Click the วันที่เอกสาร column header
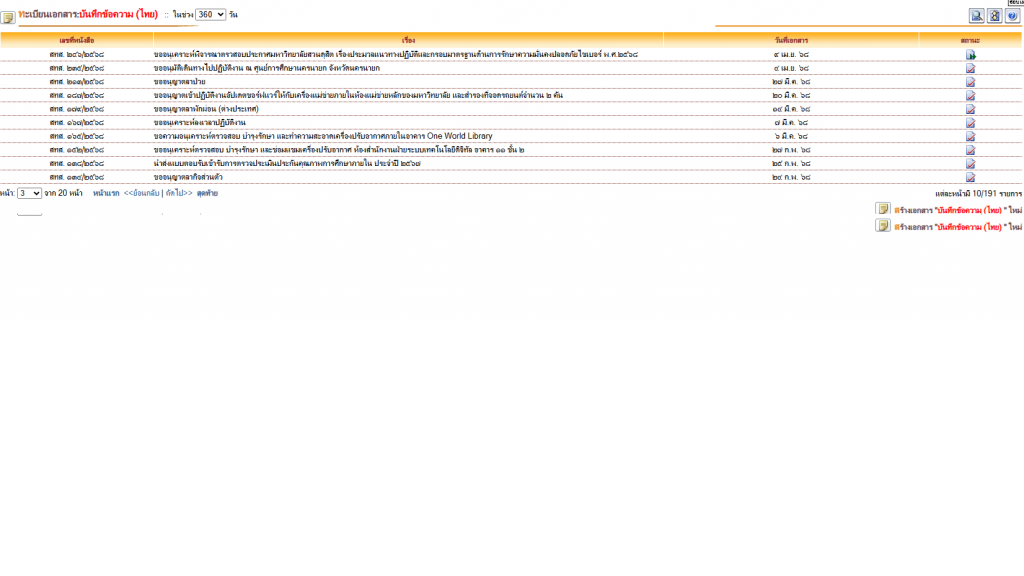 791,39
